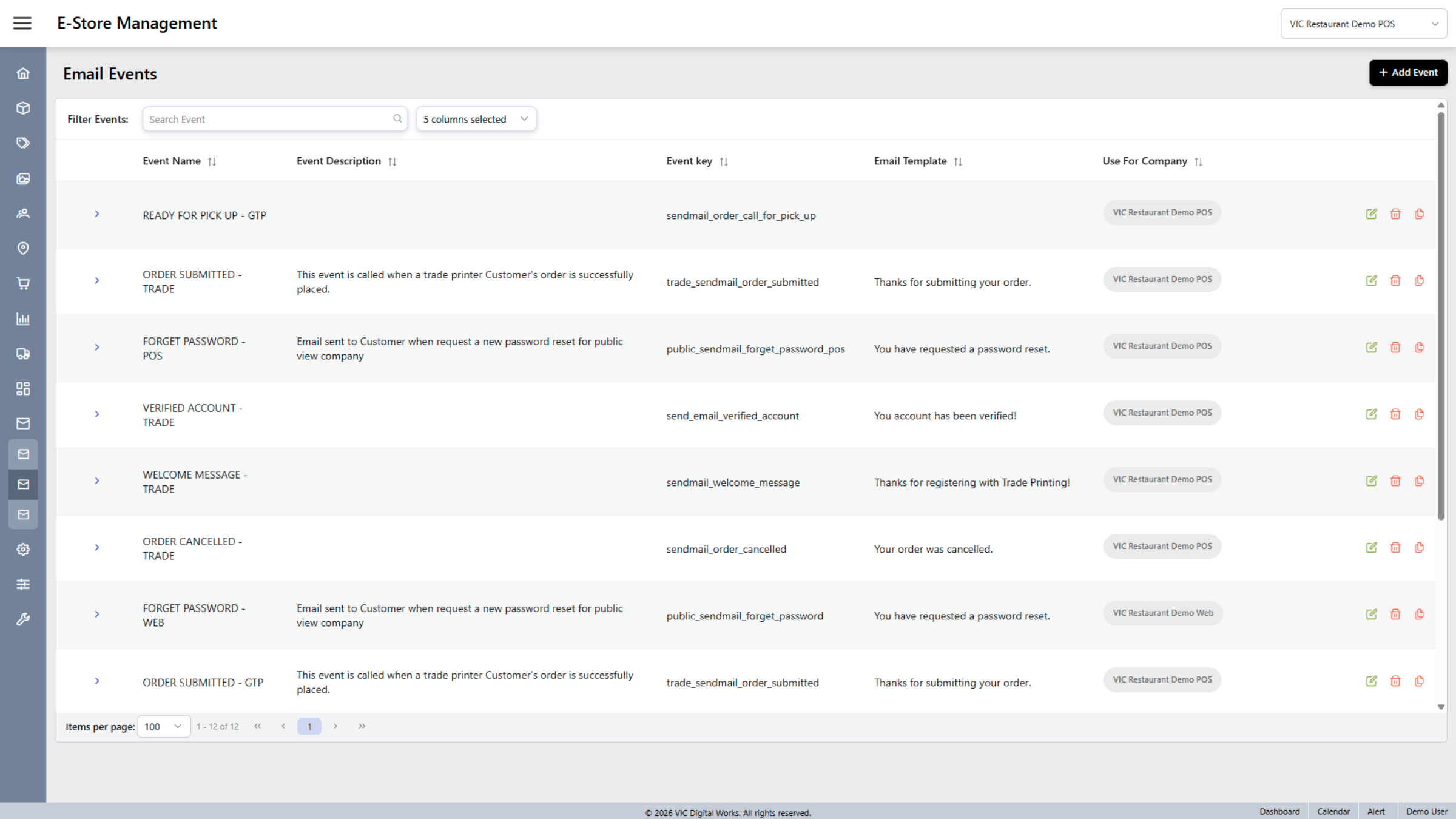The width and height of the screenshot is (1456, 819).
Task: Open the bar chart reports sidebar icon
Action: point(23,318)
